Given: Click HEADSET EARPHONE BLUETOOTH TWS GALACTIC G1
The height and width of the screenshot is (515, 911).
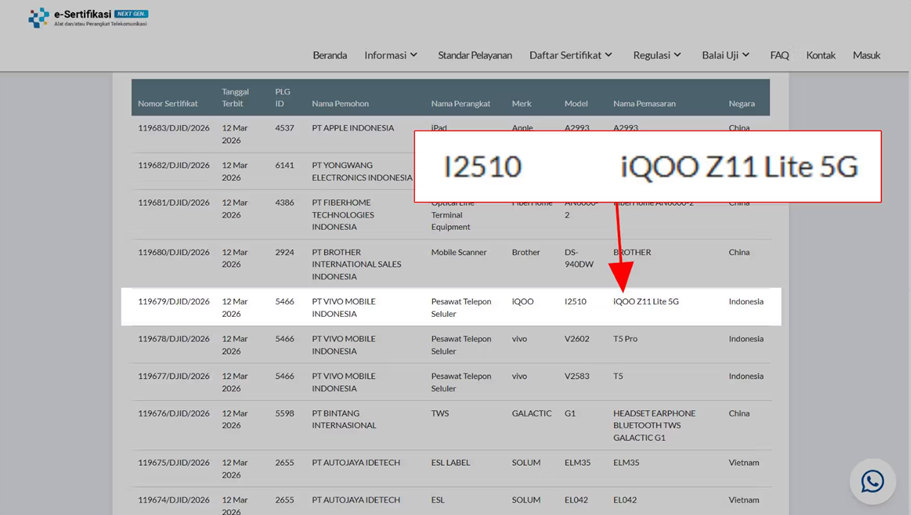Looking at the screenshot, I should tap(654, 425).
